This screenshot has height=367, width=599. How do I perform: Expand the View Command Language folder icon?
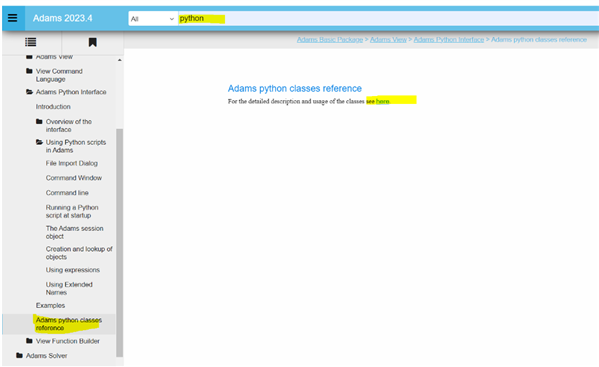click(29, 71)
